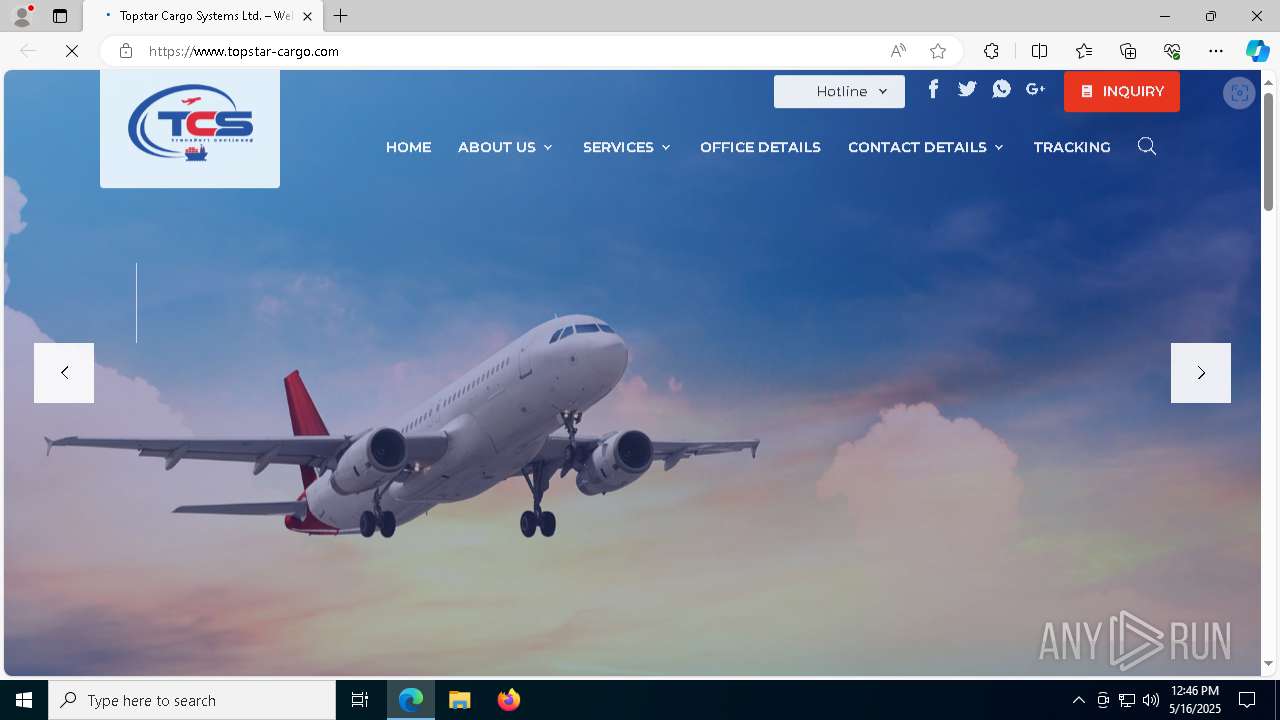Image resolution: width=1280 pixels, height=720 pixels.
Task: Open Firefox from taskbar
Action: pyautogui.click(x=508, y=700)
